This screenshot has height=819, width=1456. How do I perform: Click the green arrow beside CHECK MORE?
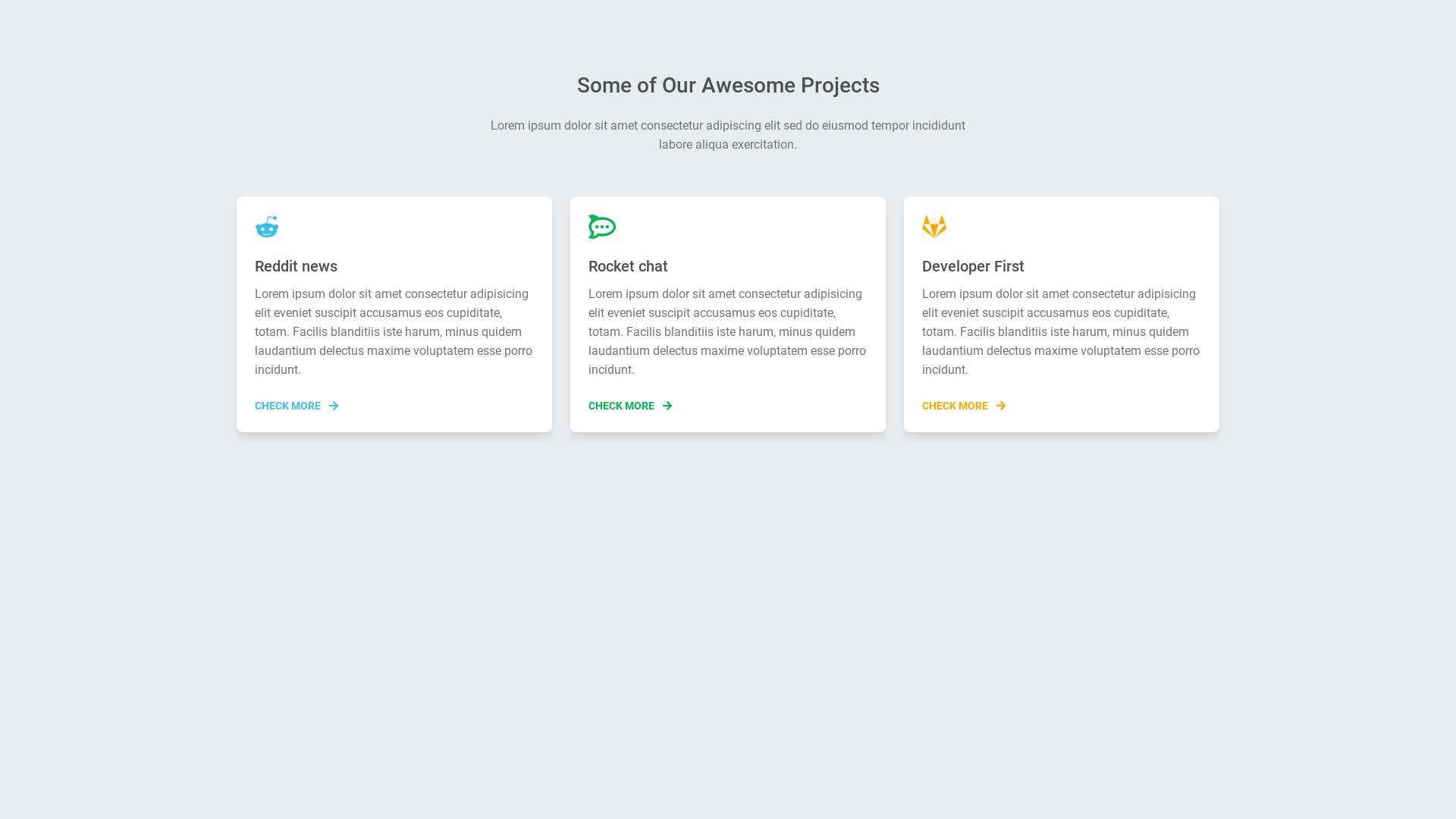pyautogui.click(x=667, y=406)
